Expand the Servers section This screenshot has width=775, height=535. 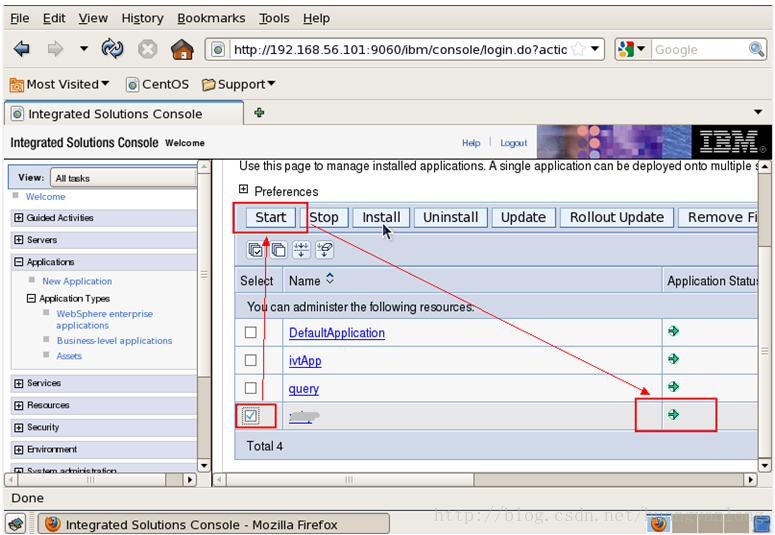pos(19,240)
